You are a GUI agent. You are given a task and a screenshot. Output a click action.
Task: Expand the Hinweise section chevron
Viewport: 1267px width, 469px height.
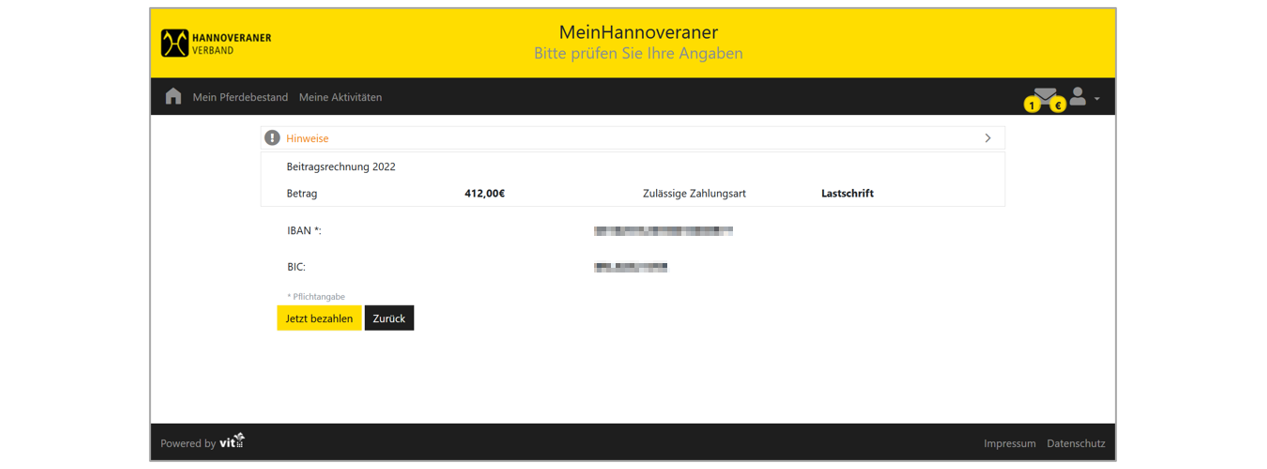[988, 138]
